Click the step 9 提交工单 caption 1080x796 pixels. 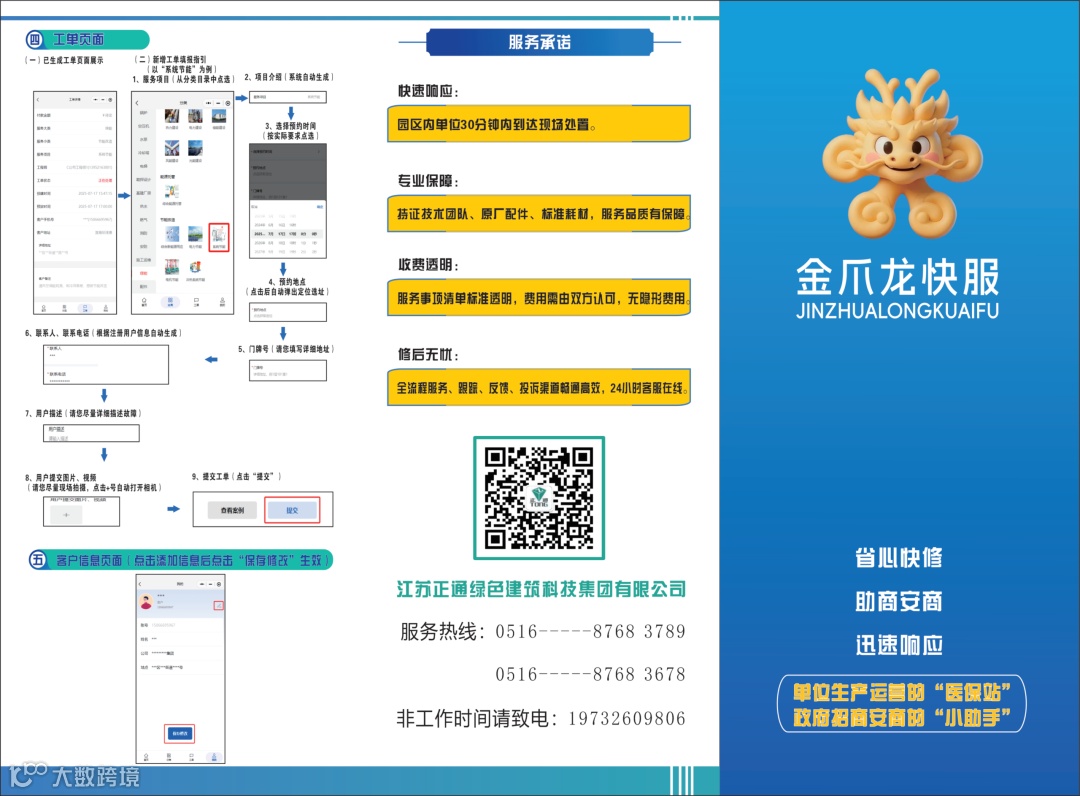236,476
